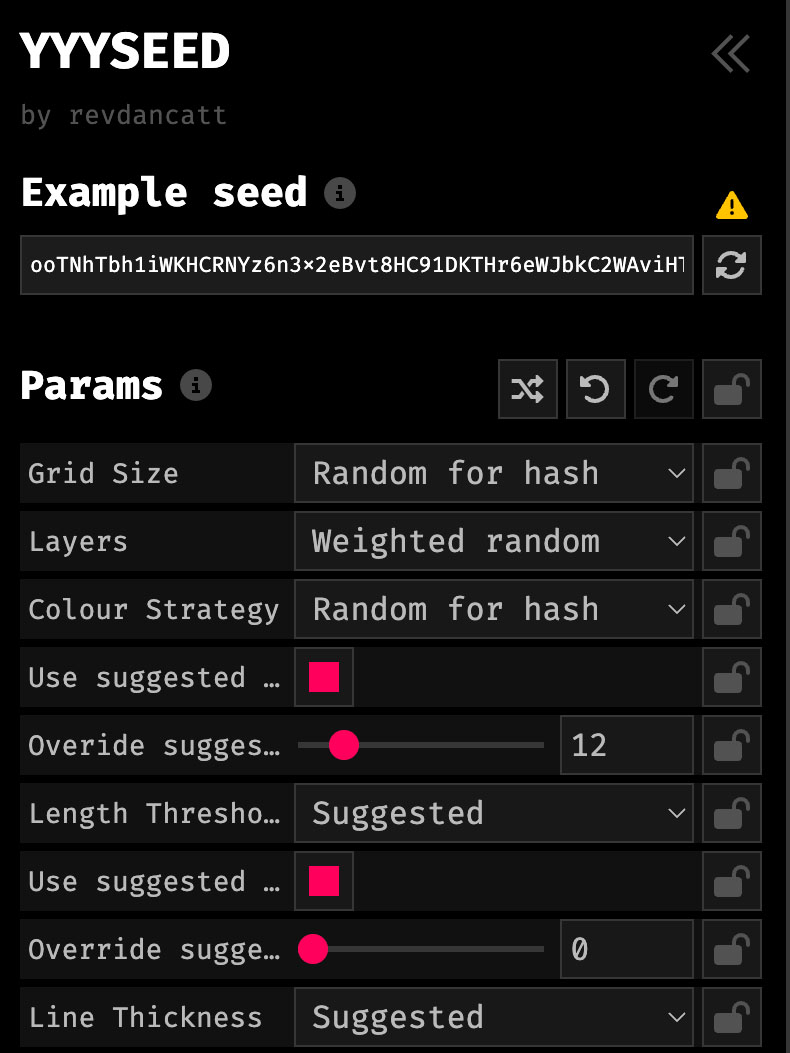
Task: Randomize all params with shuffle icon
Action: point(528,389)
